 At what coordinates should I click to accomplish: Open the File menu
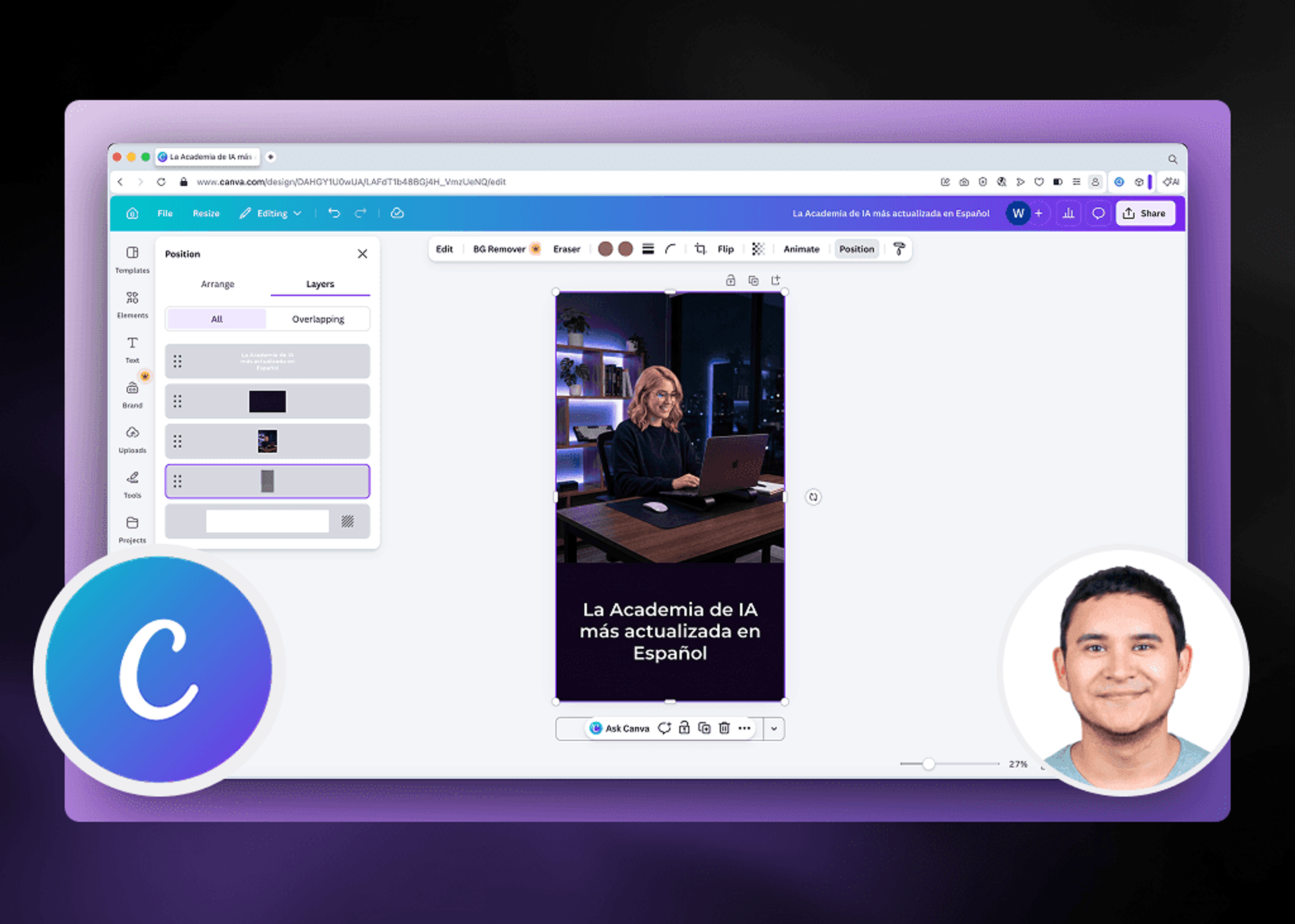[x=165, y=213]
